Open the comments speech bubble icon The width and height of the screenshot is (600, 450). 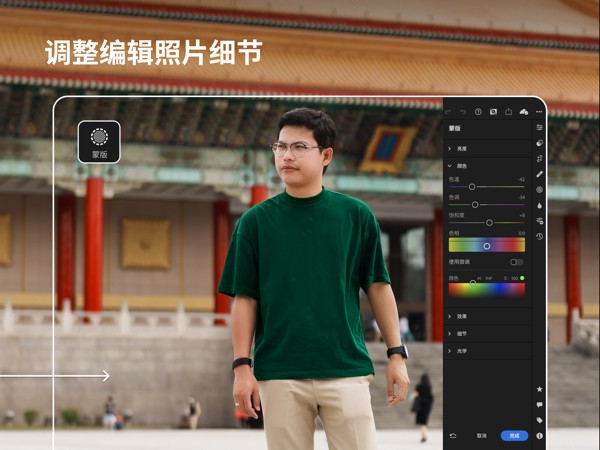pyautogui.click(x=540, y=405)
